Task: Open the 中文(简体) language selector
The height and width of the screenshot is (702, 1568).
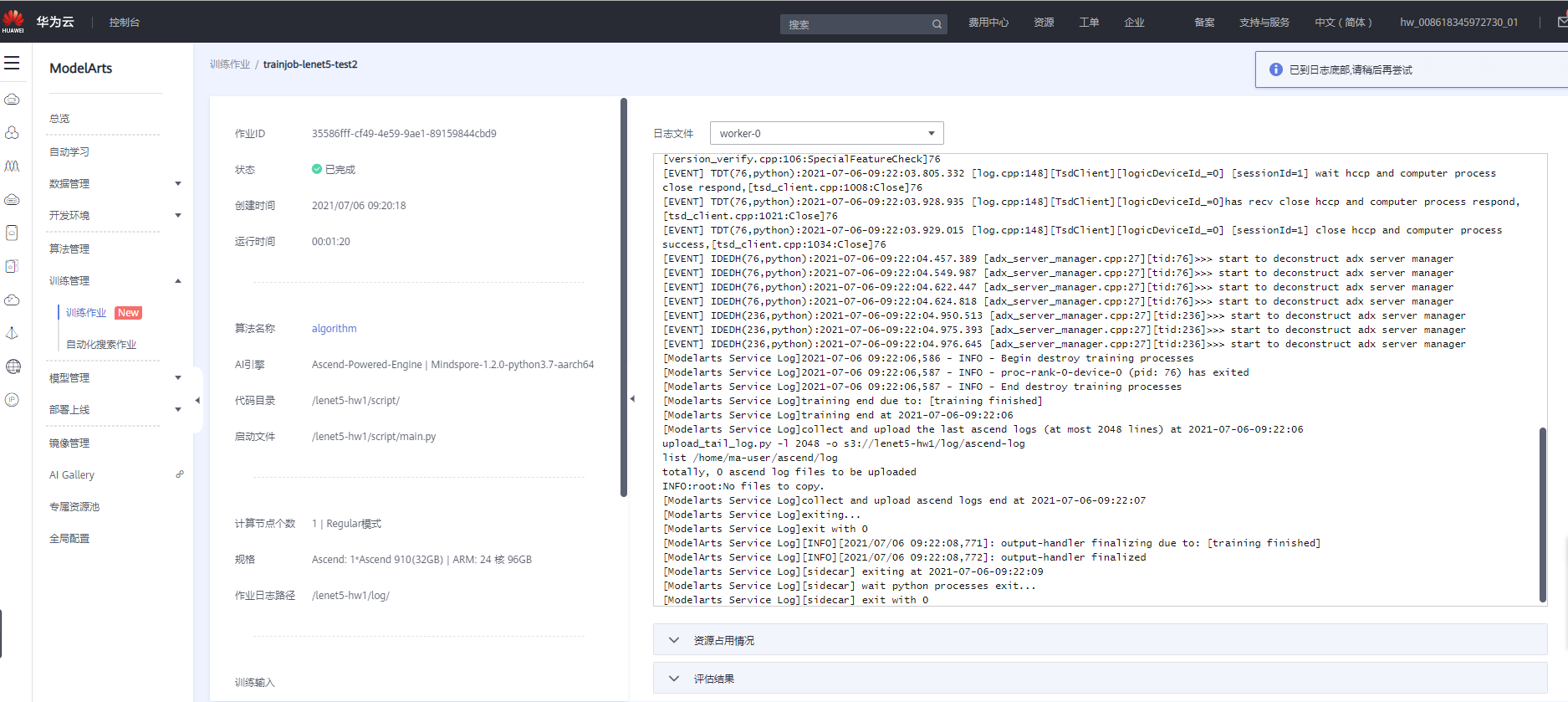Action: click(1343, 23)
